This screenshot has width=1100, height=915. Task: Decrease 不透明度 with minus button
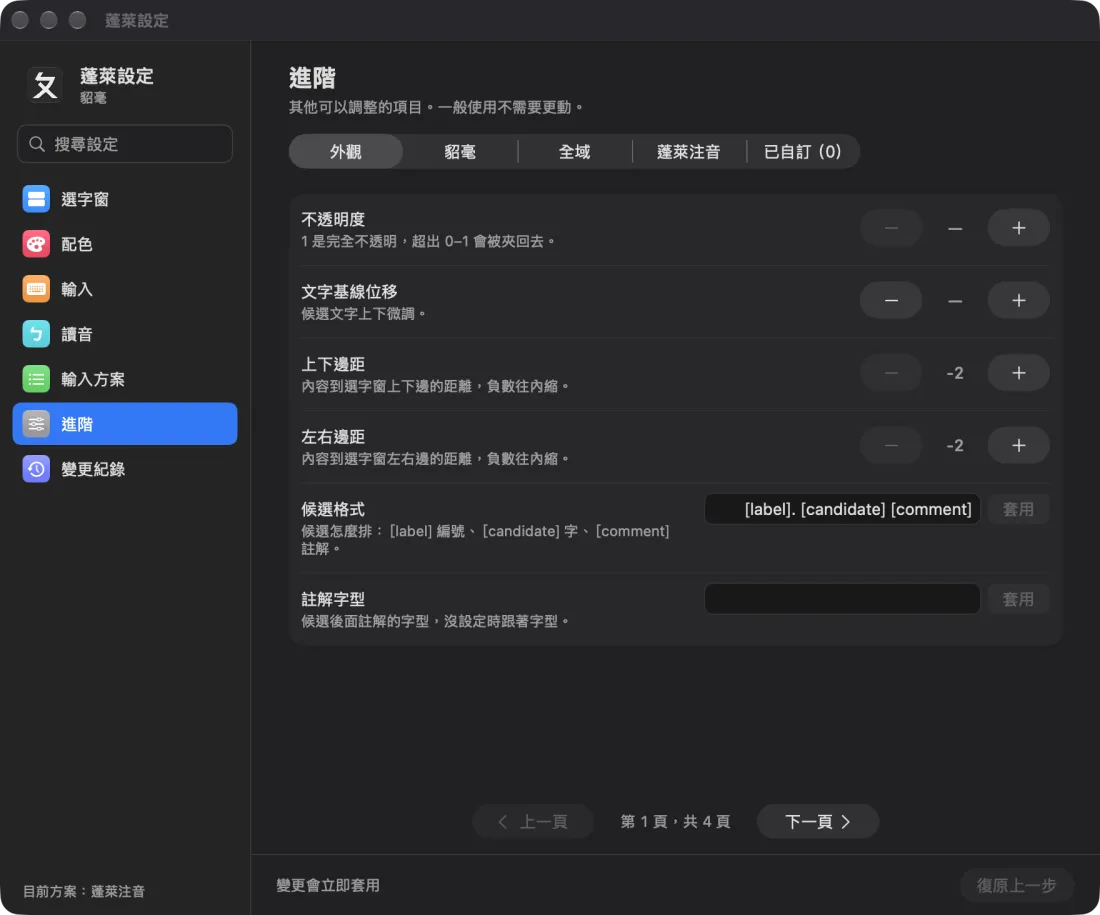tap(891, 228)
